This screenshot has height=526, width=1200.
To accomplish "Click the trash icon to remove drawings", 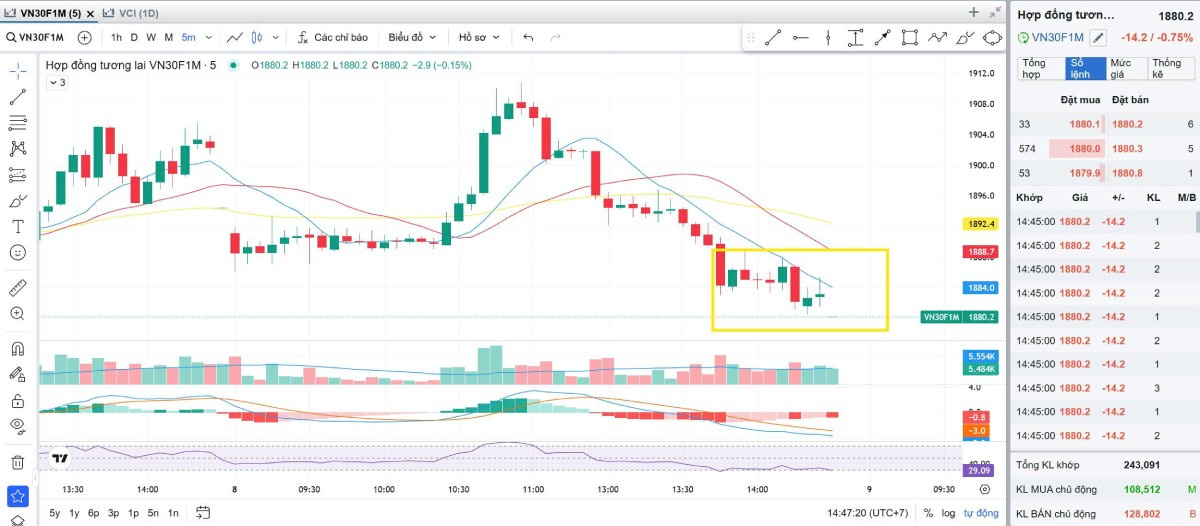I will (17, 462).
